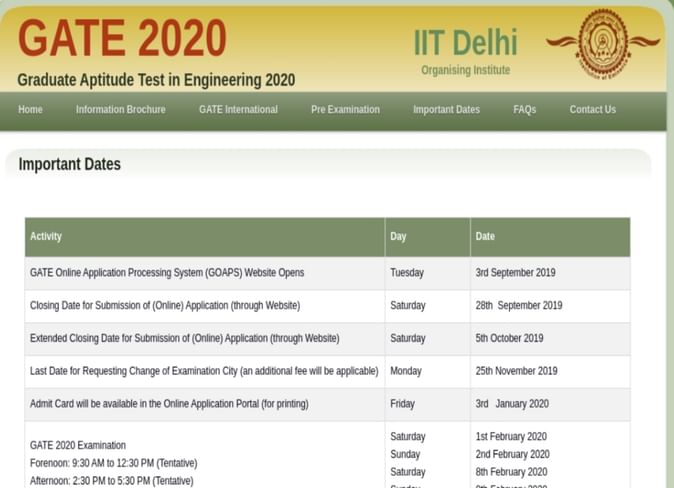
Task: Open the FAQs page
Action: tap(524, 110)
